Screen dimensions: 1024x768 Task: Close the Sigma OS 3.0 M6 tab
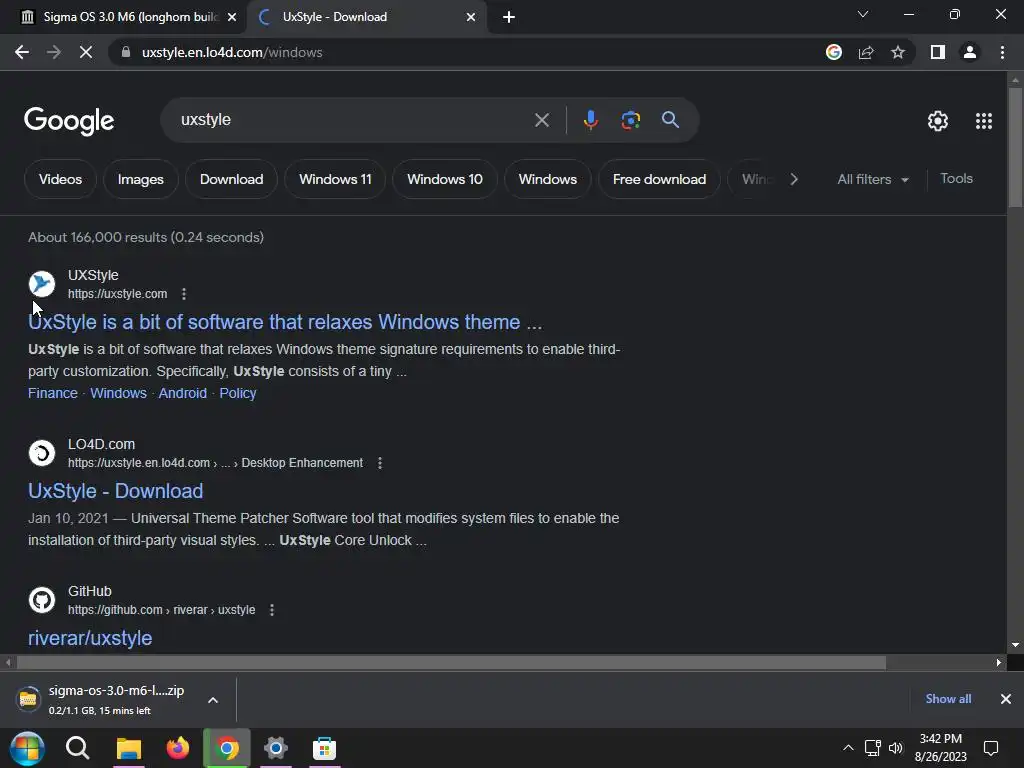pyautogui.click(x=232, y=17)
